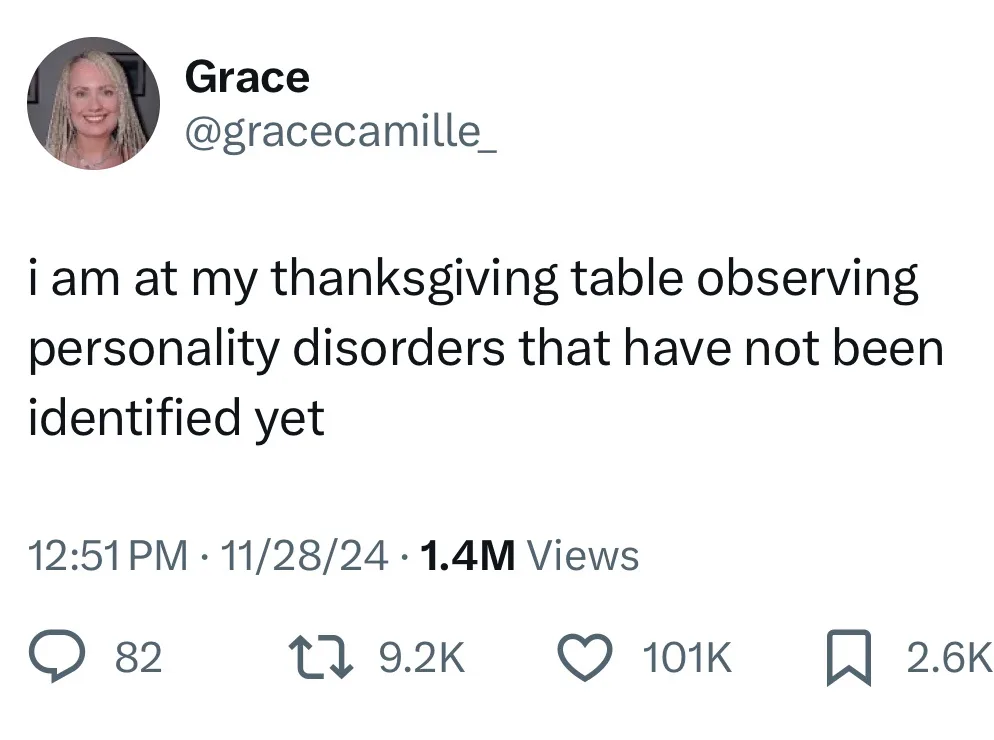Click the word thanksgiving in the tweet
The width and height of the screenshot is (994, 740).
pyautogui.click(x=415, y=278)
